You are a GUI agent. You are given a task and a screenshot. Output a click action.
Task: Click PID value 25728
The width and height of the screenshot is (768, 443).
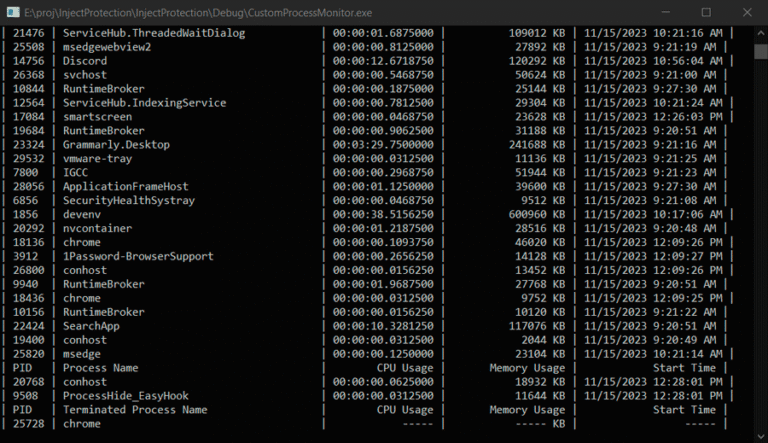click(28, 424)
